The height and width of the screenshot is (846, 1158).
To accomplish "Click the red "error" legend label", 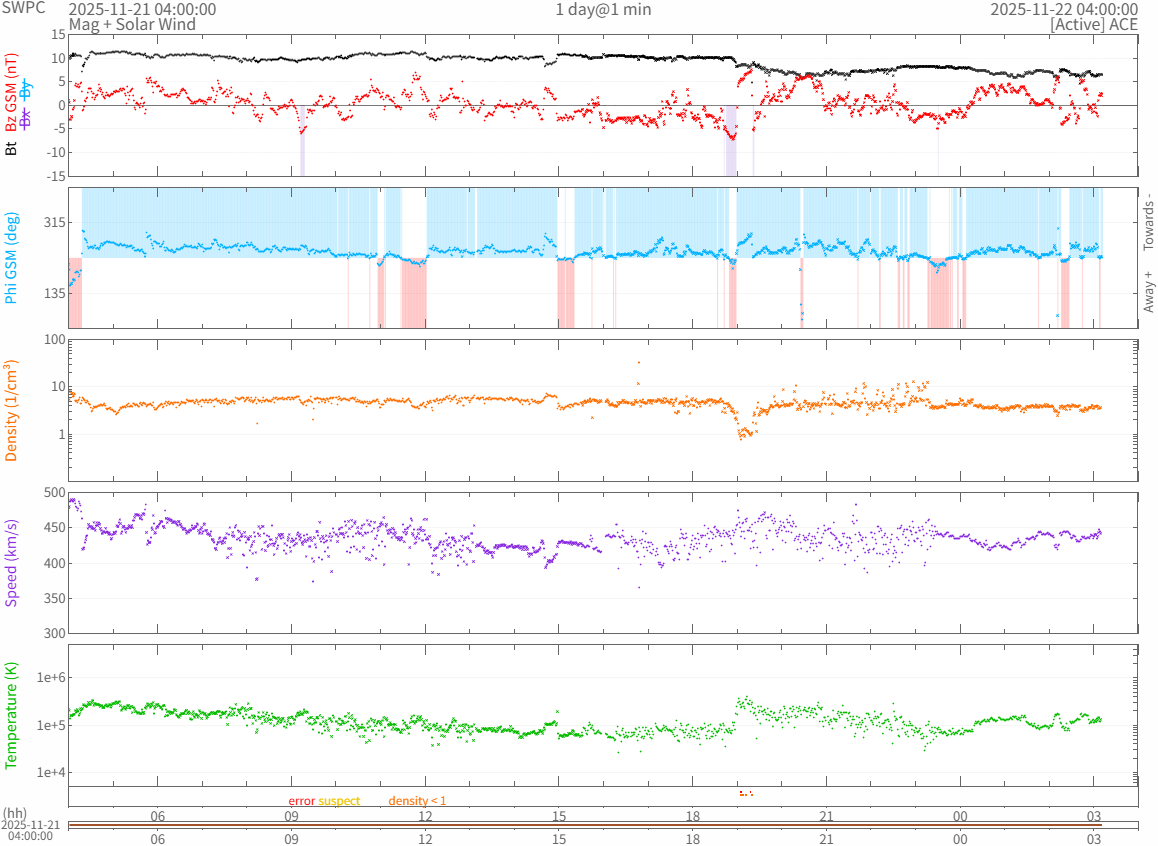I will (x=302, y=801).
